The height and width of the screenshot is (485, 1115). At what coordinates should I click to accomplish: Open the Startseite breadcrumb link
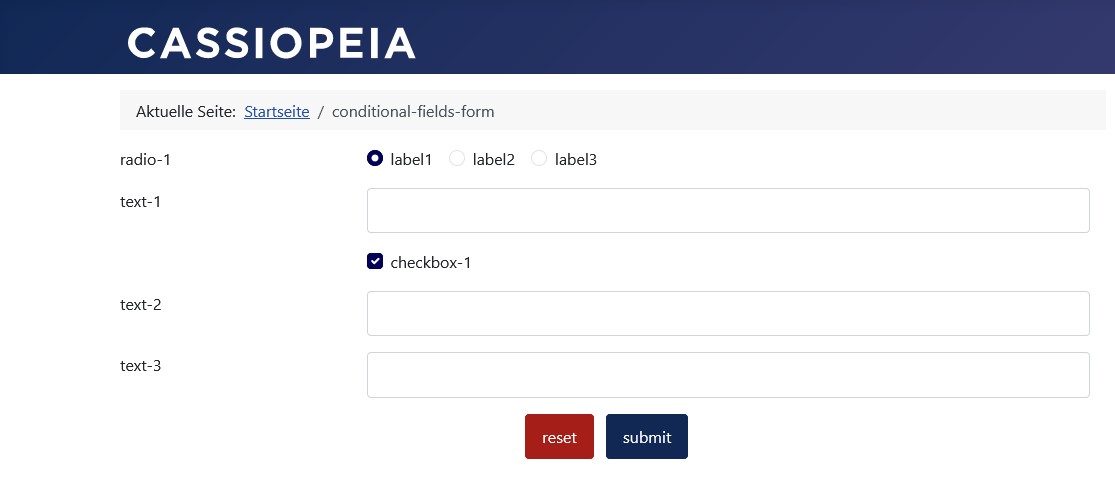[277, 111]
